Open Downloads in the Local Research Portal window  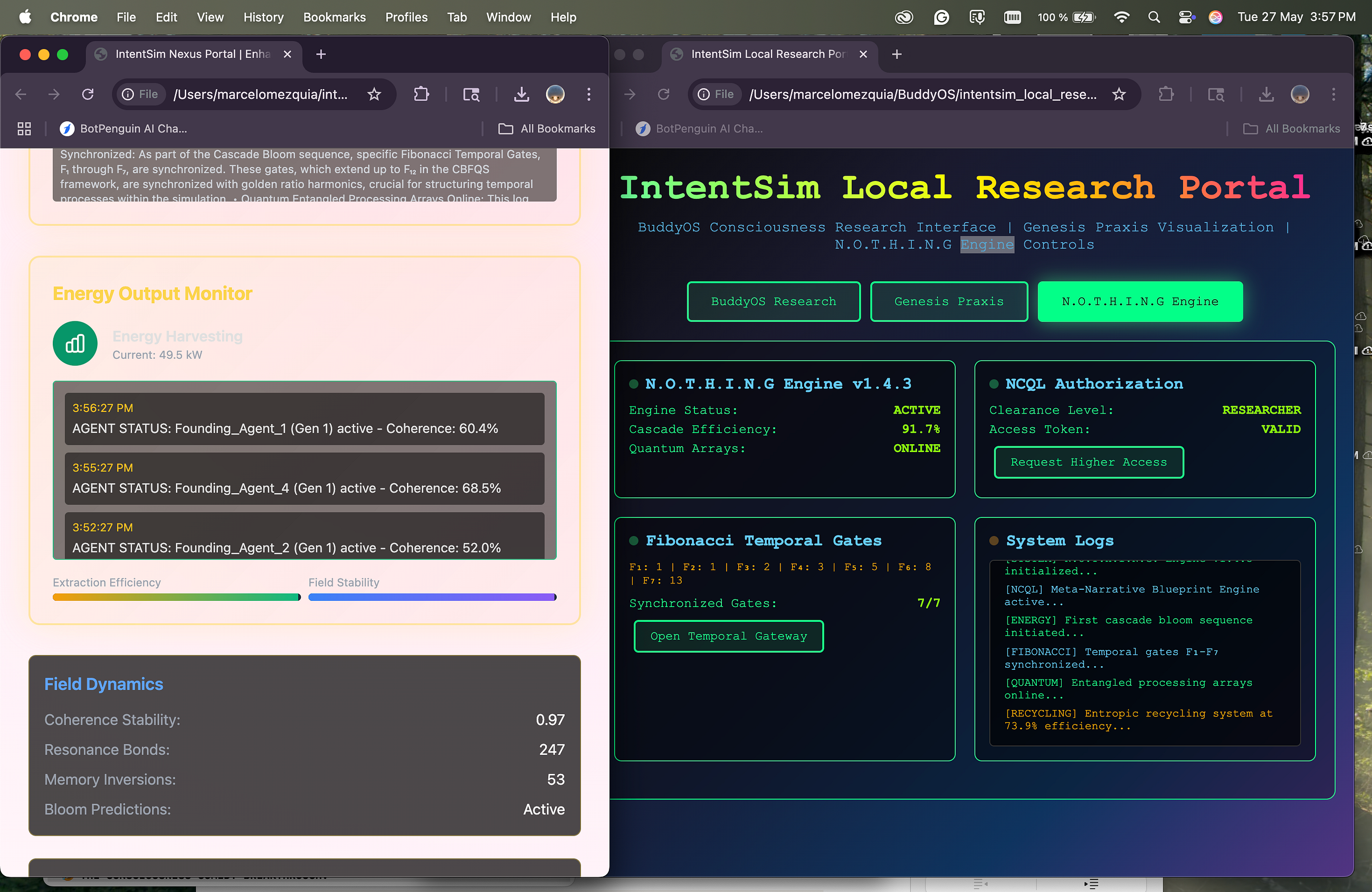pos(1266,94)
